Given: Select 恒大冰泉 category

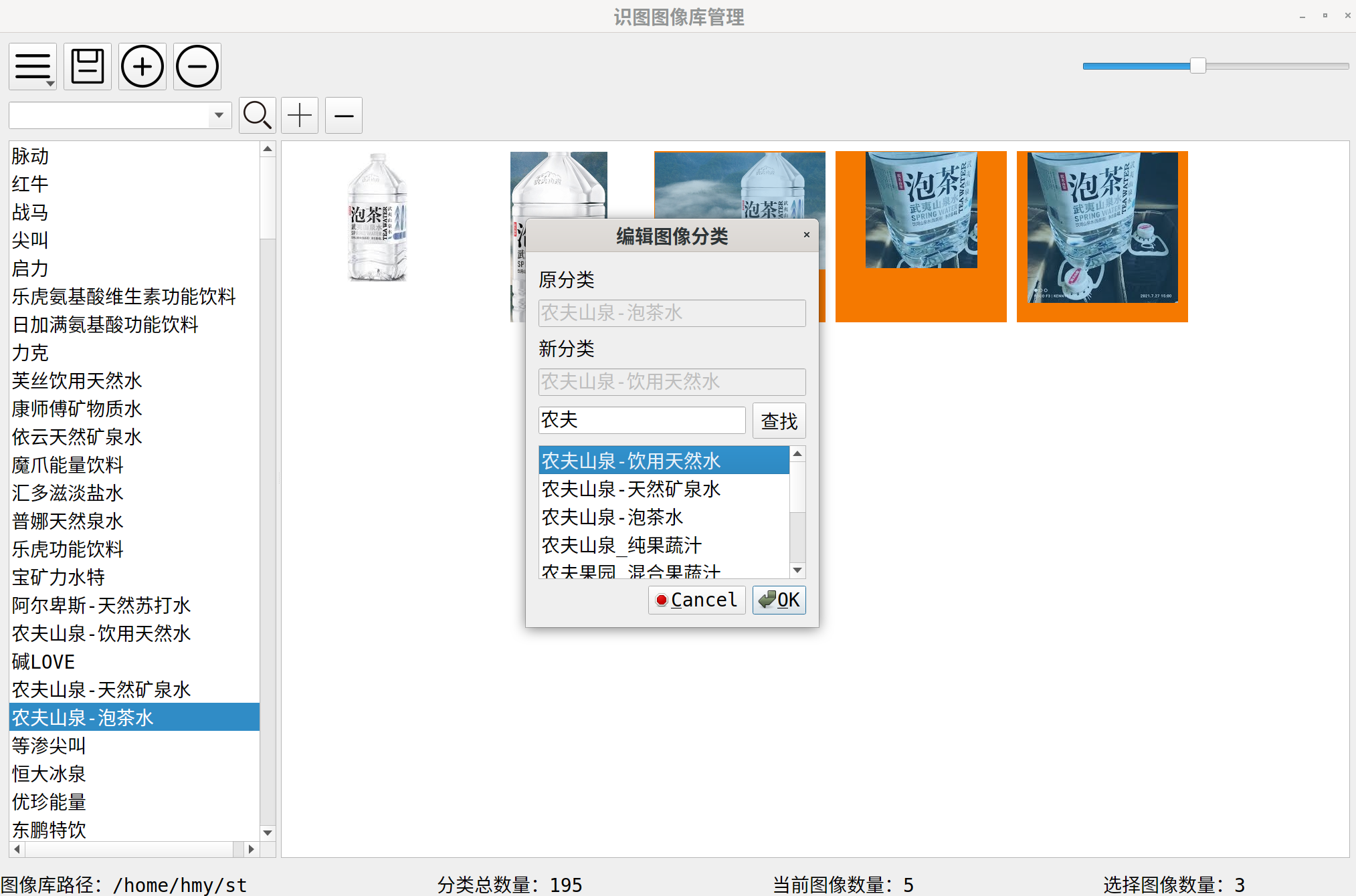Looking at the screenshot, I should (134, 774).
